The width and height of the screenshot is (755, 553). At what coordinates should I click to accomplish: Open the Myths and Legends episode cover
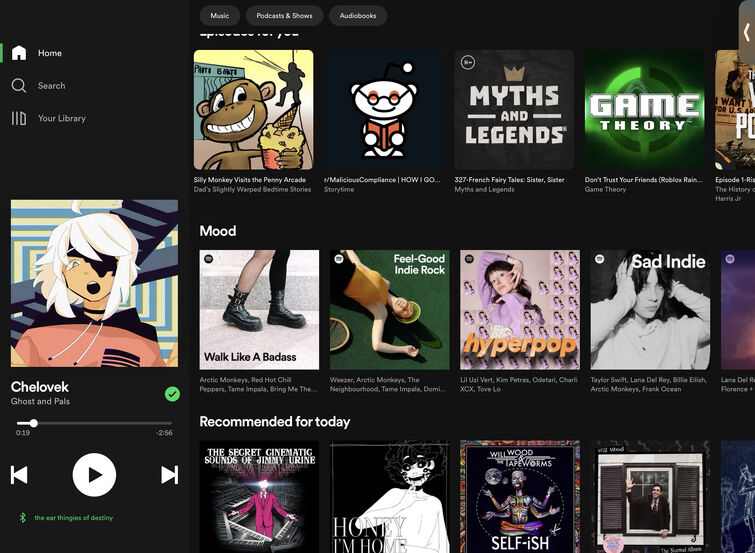click(x=514, y=110)
